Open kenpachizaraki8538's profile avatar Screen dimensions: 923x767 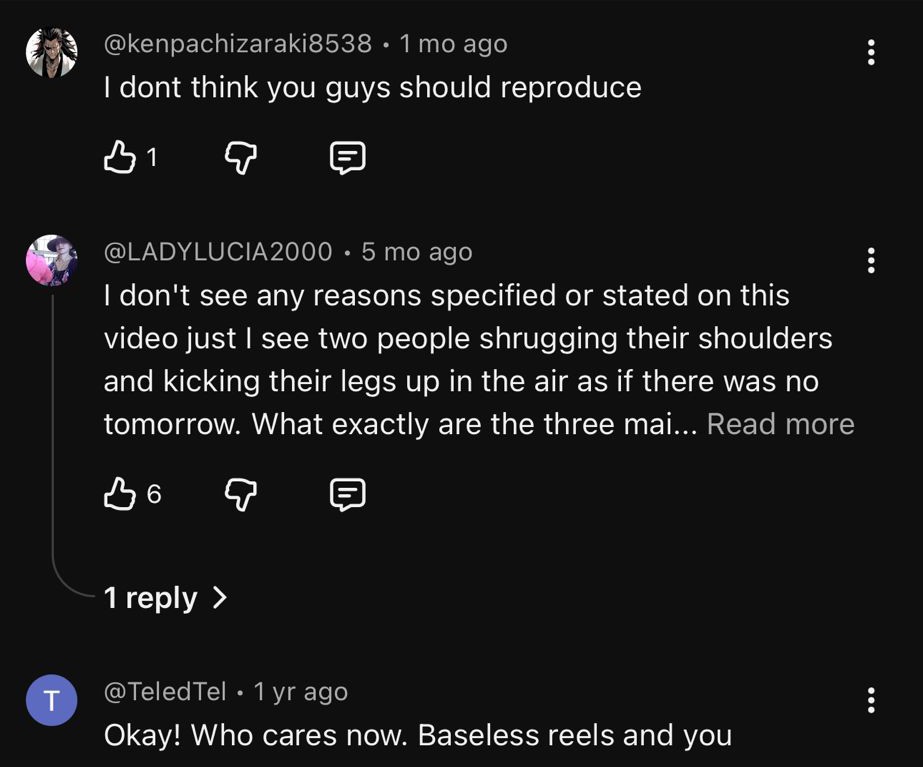51,52
